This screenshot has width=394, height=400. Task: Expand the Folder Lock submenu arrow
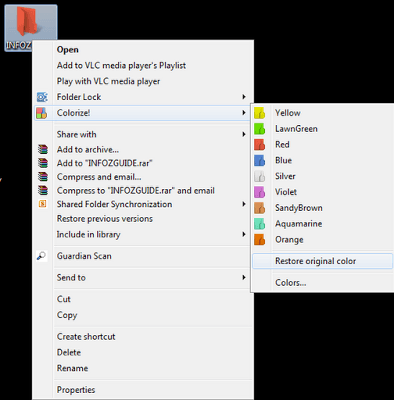pyautogui.click(x=244, y=97)
